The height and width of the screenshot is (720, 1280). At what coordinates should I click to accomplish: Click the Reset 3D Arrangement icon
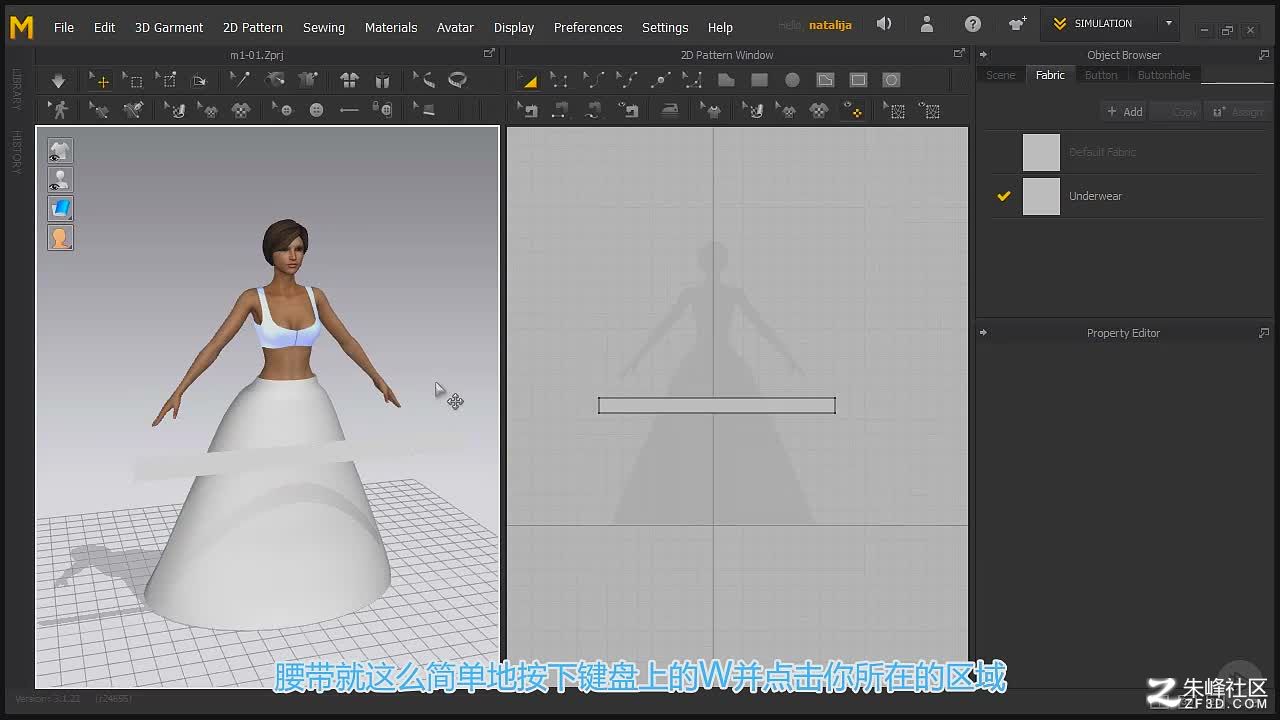[382, 81]
